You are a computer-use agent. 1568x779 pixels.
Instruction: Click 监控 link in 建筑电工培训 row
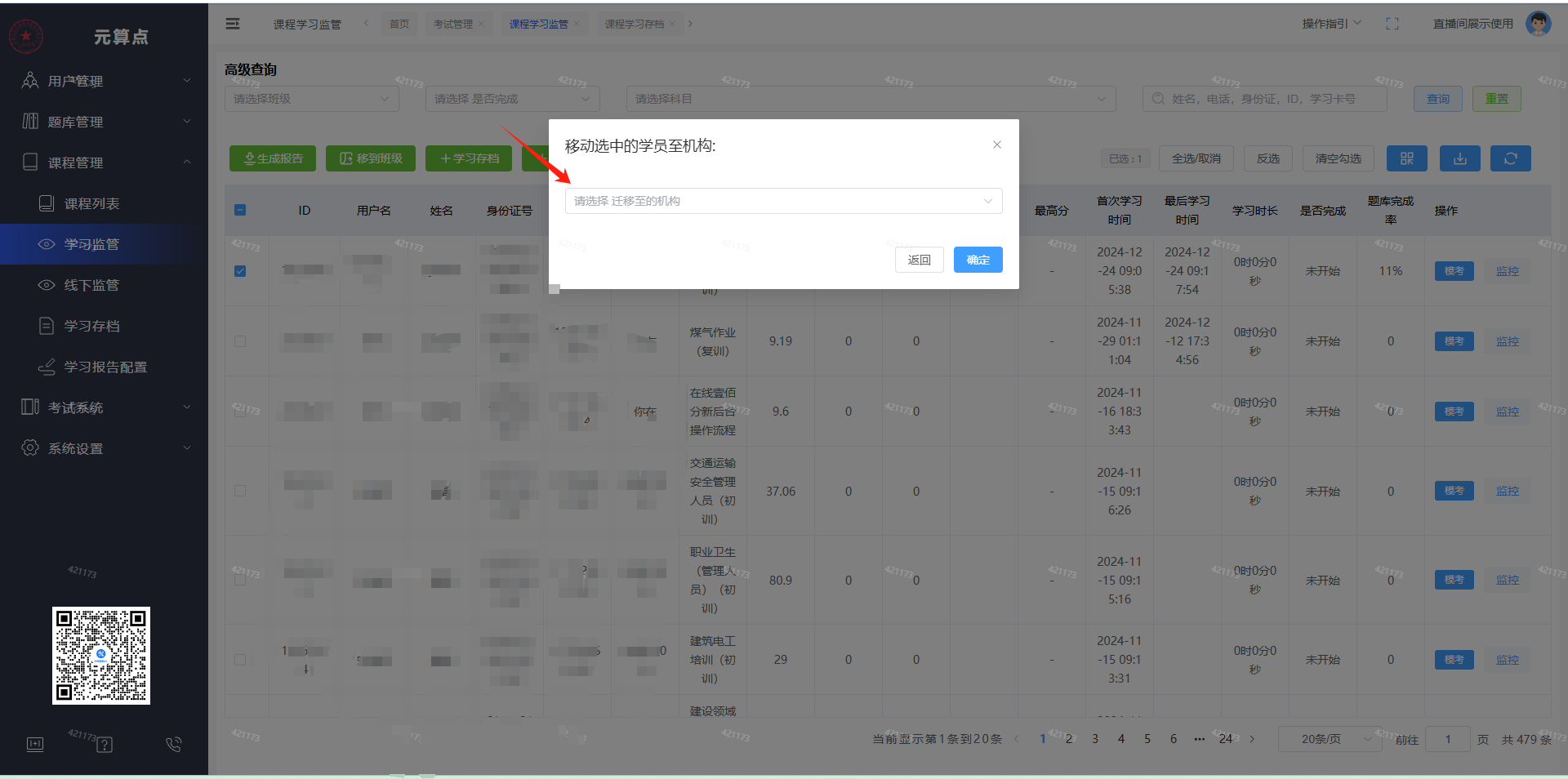[1508, 660]
